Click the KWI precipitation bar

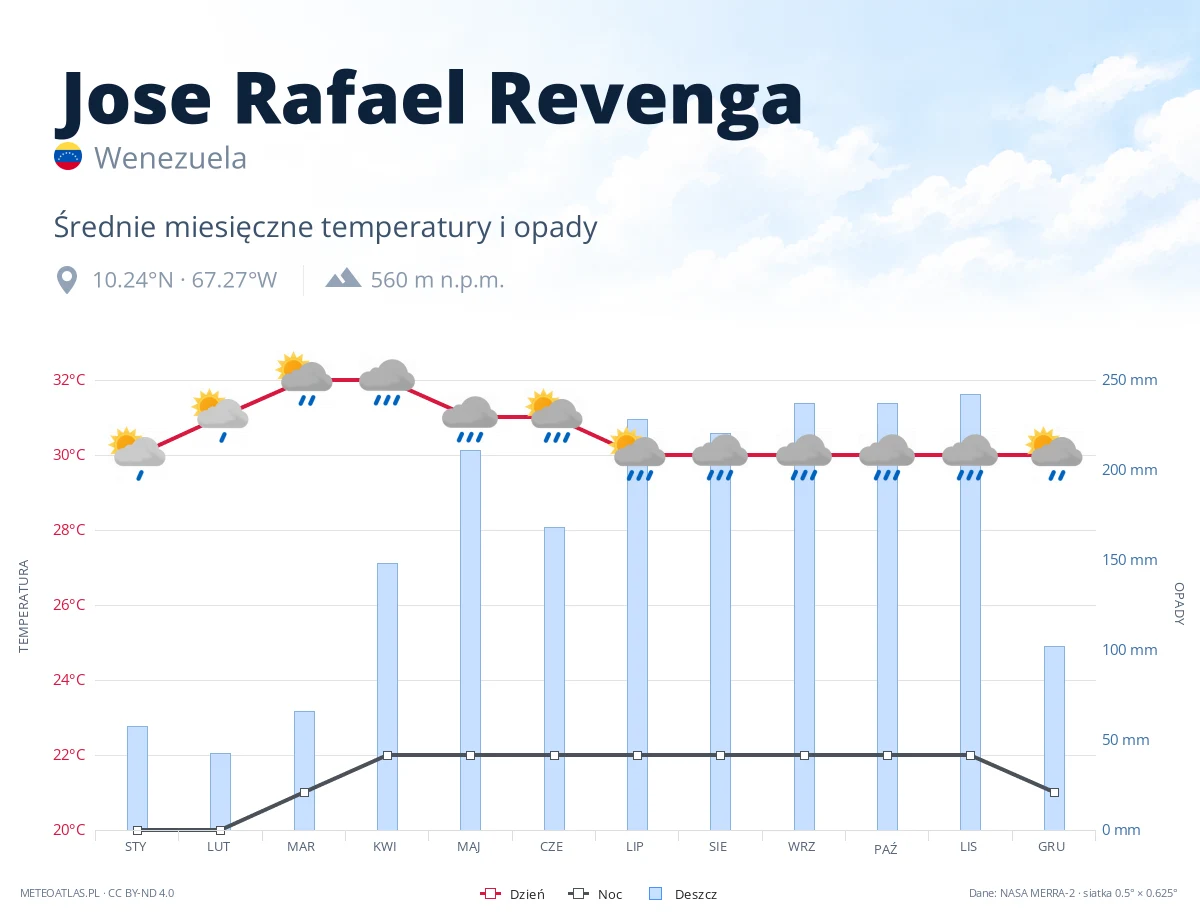(387, 696)
